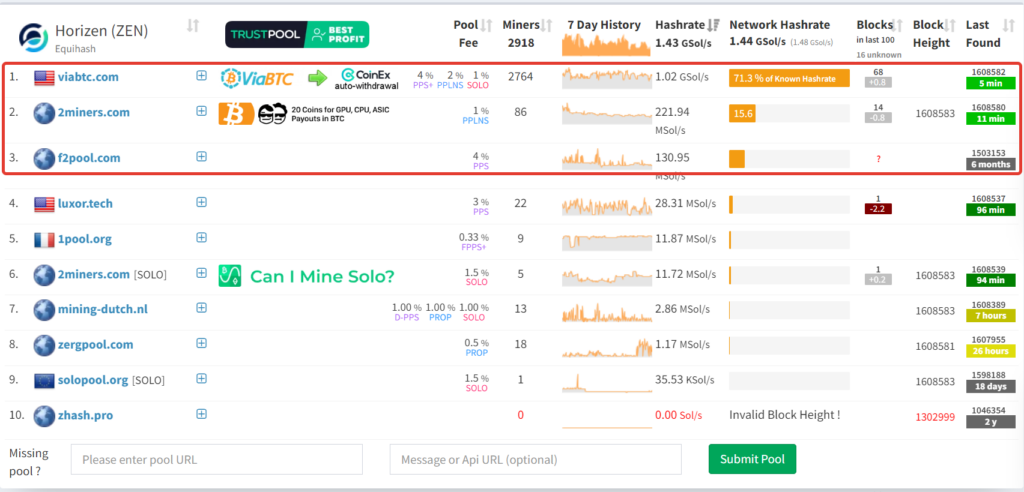Image resolution: width=1024 pixels, height=492 pixels.
Task: Focus the pool URL input field
Action: [217, 459]
